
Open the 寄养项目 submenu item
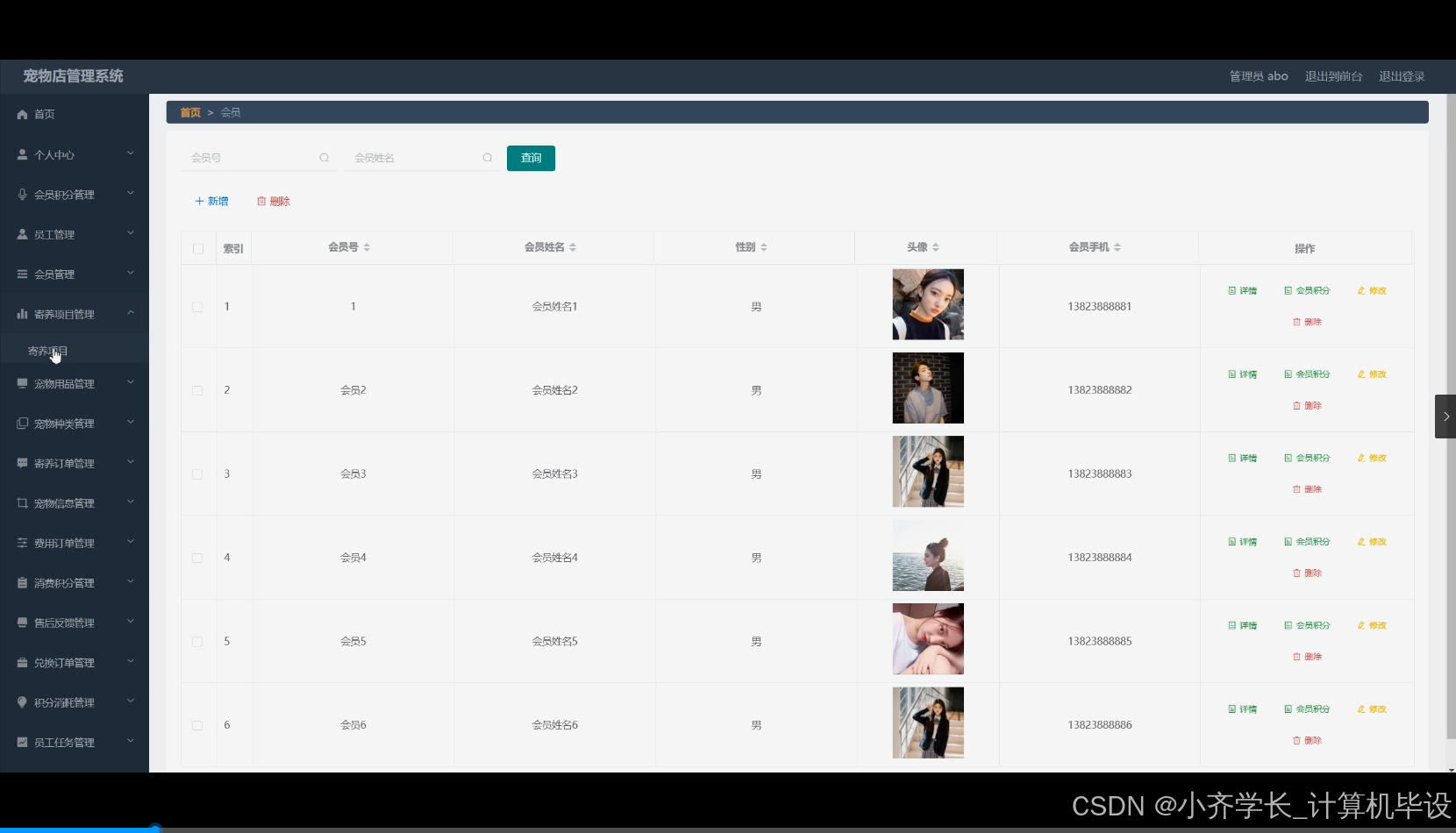[x=75, y=351]
